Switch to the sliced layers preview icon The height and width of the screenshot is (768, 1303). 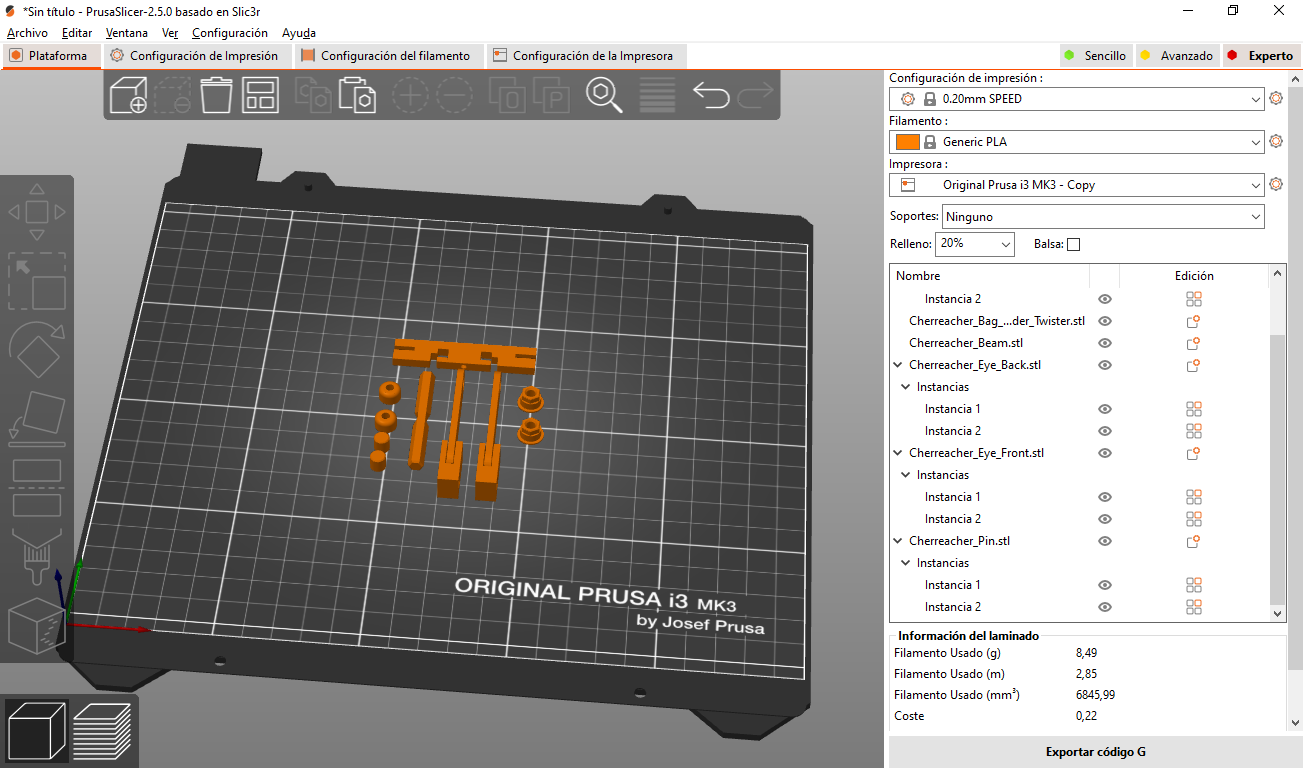pyautogui.click(x=102, y=730)
